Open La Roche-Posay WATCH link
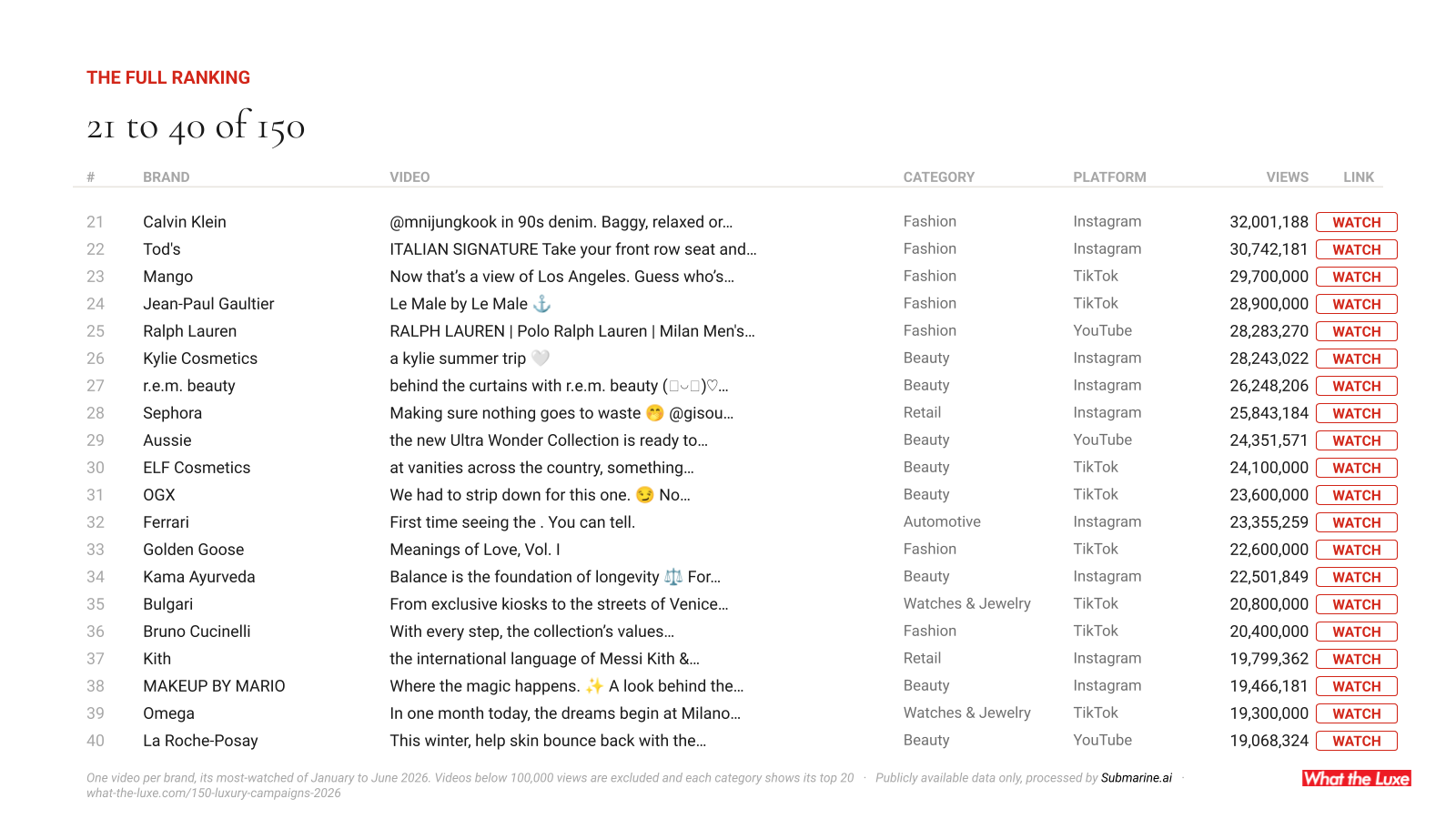 (1356, 741)
